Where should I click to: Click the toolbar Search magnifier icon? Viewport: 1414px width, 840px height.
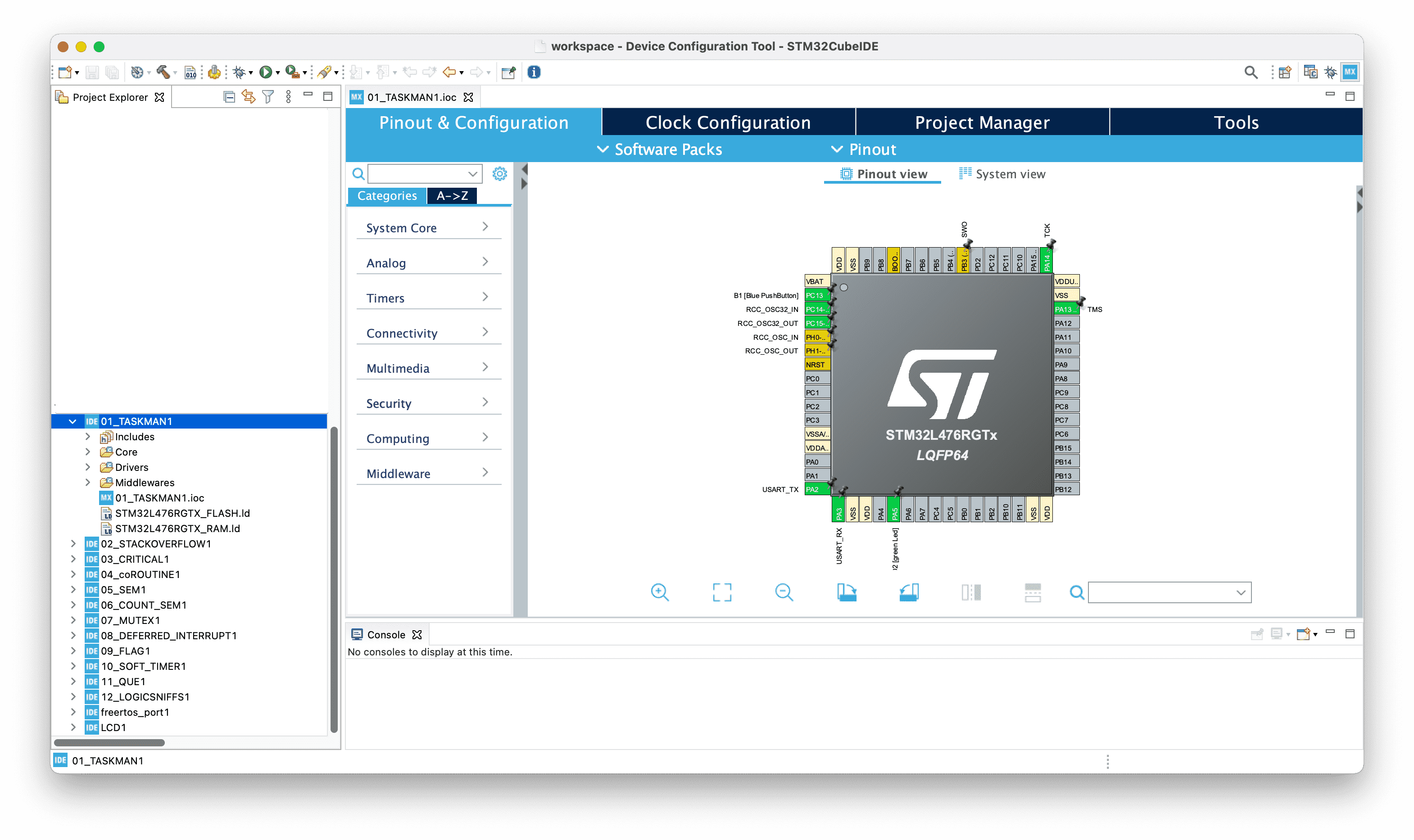tap(1251, 72)
